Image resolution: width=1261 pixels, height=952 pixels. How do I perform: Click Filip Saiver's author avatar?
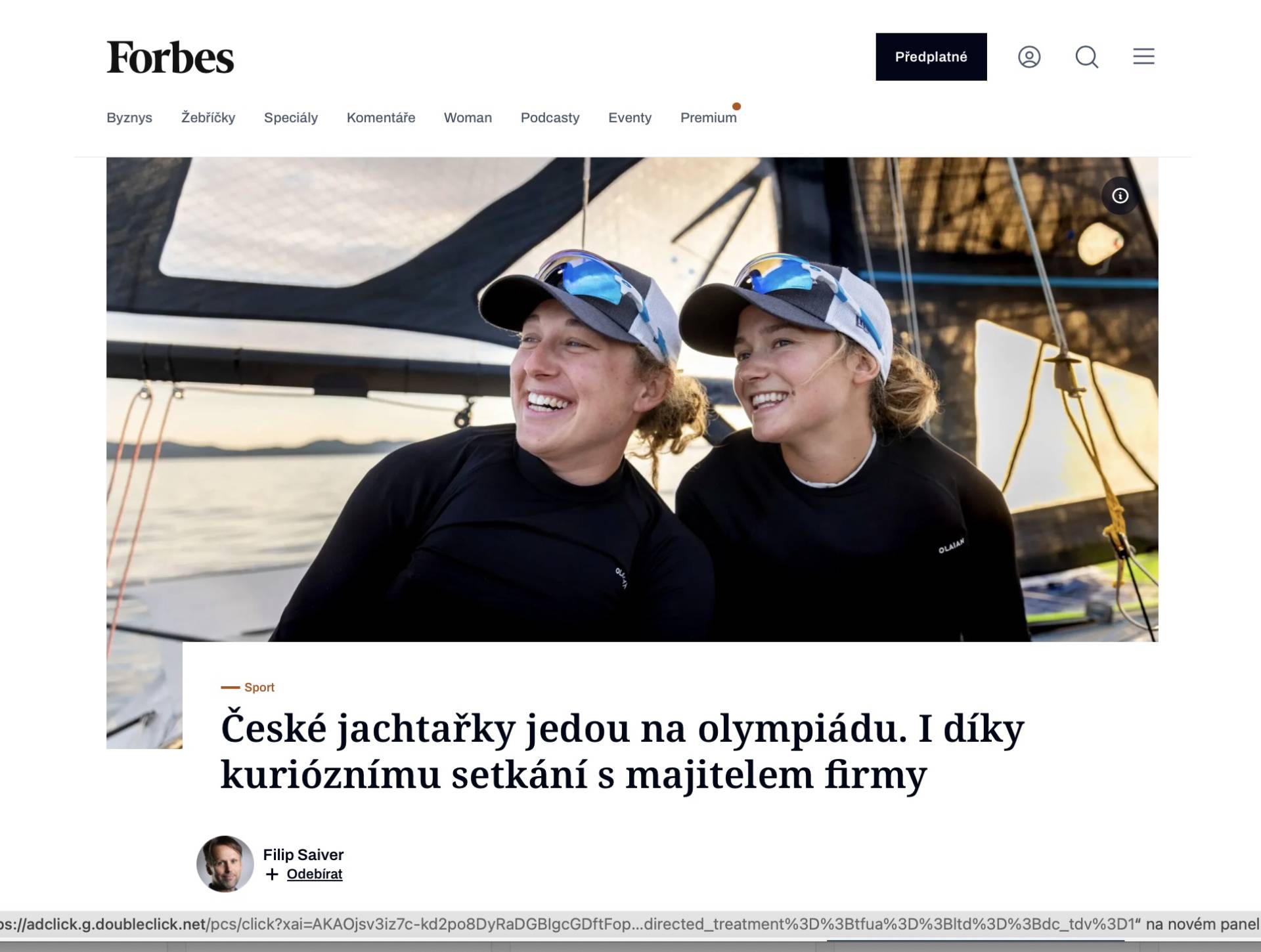225,863
